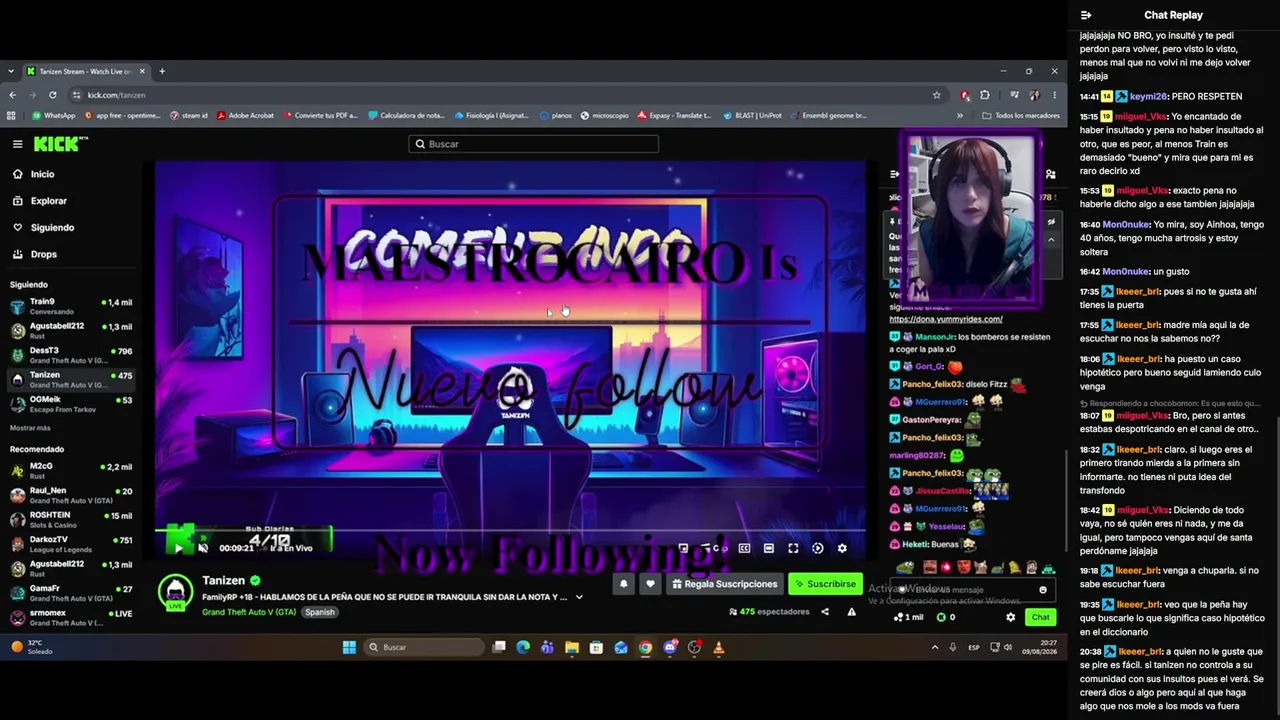The height and width of the screenshot is (720, 1280).
Task: Open File Explorer from the taskbar
Action: pyautogui.click(x=572, y=647)
